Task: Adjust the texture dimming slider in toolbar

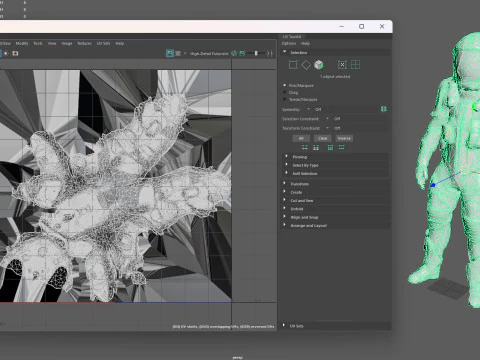Action: click(x=256, y=53)
